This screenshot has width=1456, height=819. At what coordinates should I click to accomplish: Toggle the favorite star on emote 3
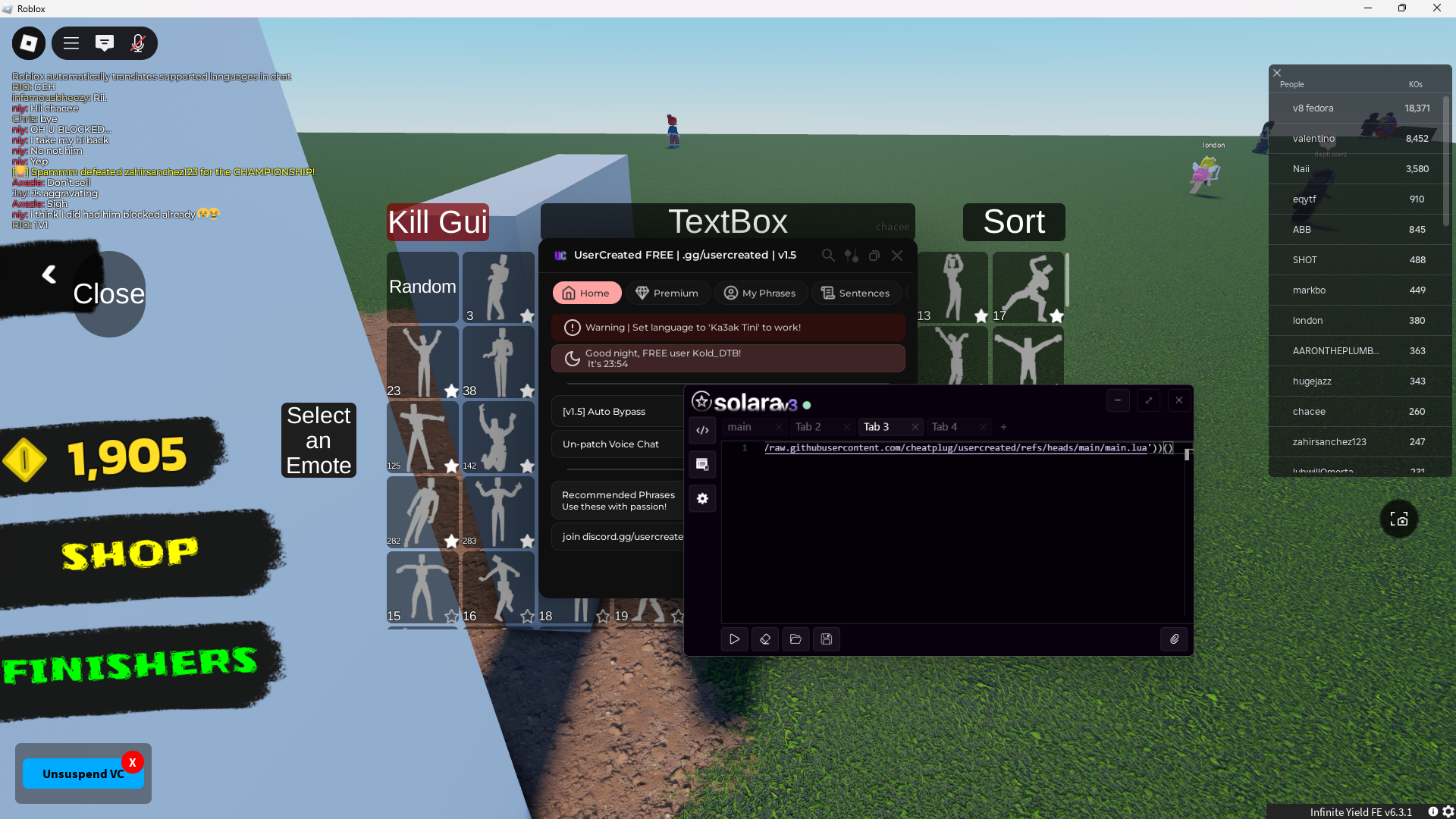(527, 315)
